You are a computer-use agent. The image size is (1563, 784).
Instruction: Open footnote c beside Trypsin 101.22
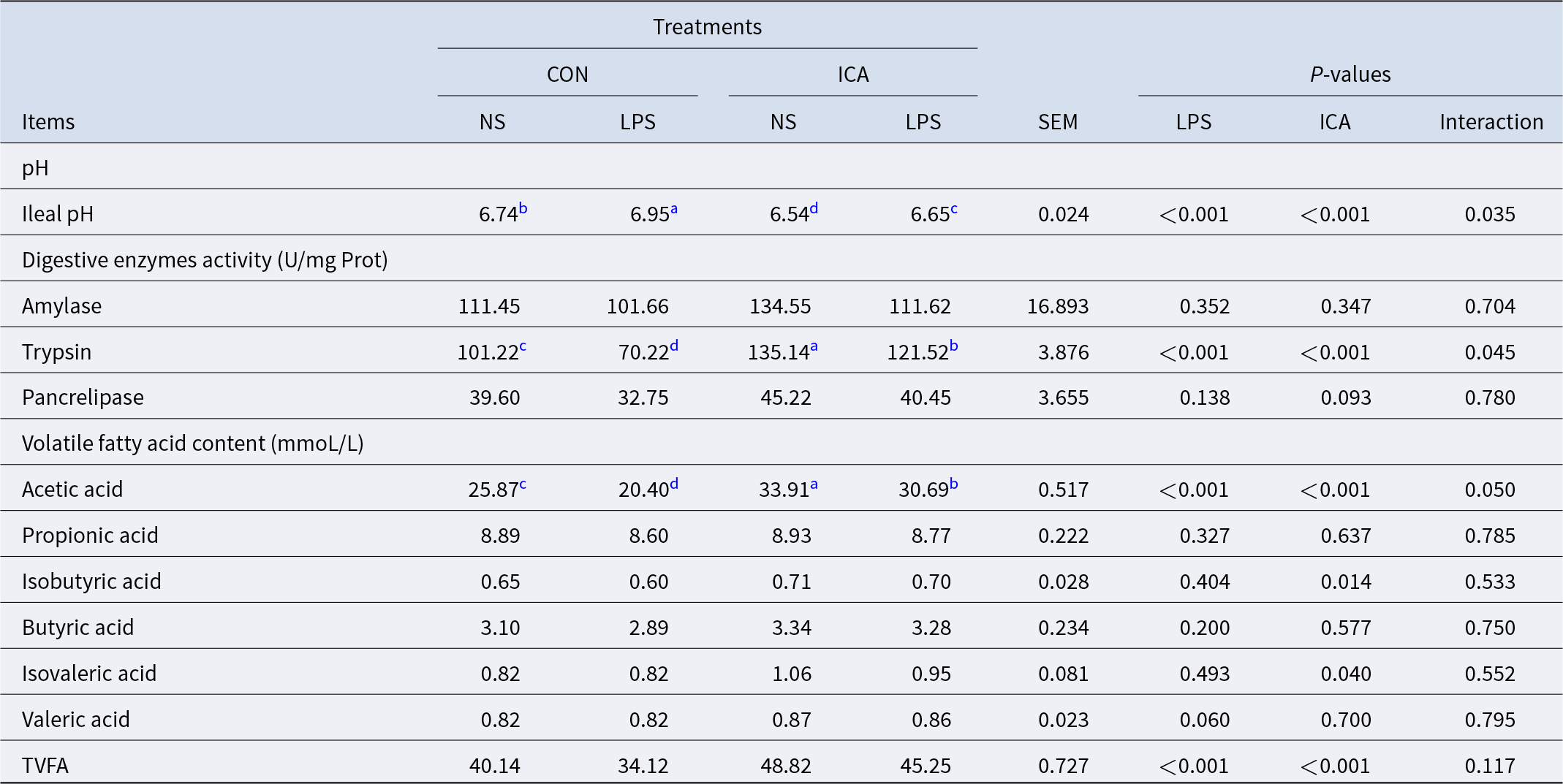[x=523, y=347]
